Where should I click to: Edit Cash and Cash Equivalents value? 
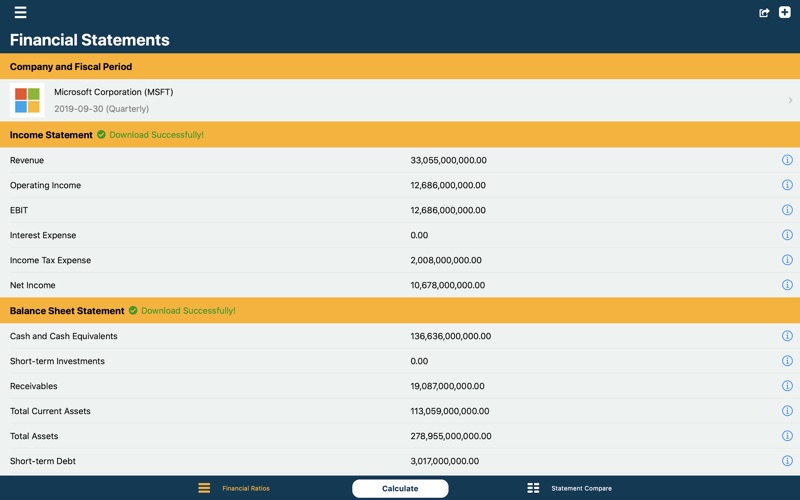tap(451, 336)
